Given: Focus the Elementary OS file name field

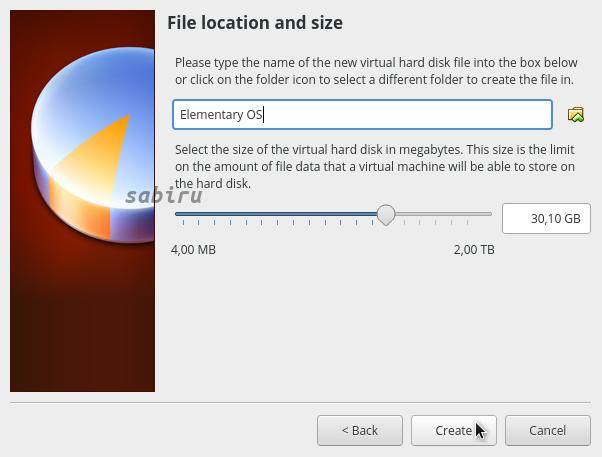Looking at the screenshot, I should pos(362,114).
